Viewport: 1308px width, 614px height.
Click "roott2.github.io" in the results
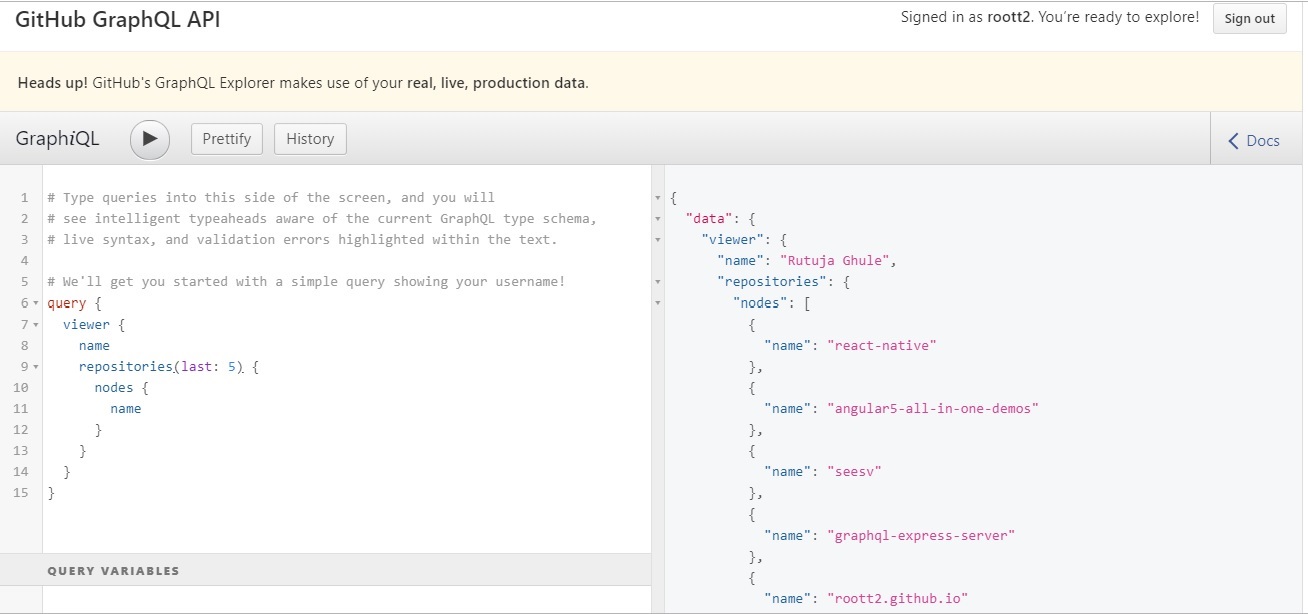pos(900,598)
